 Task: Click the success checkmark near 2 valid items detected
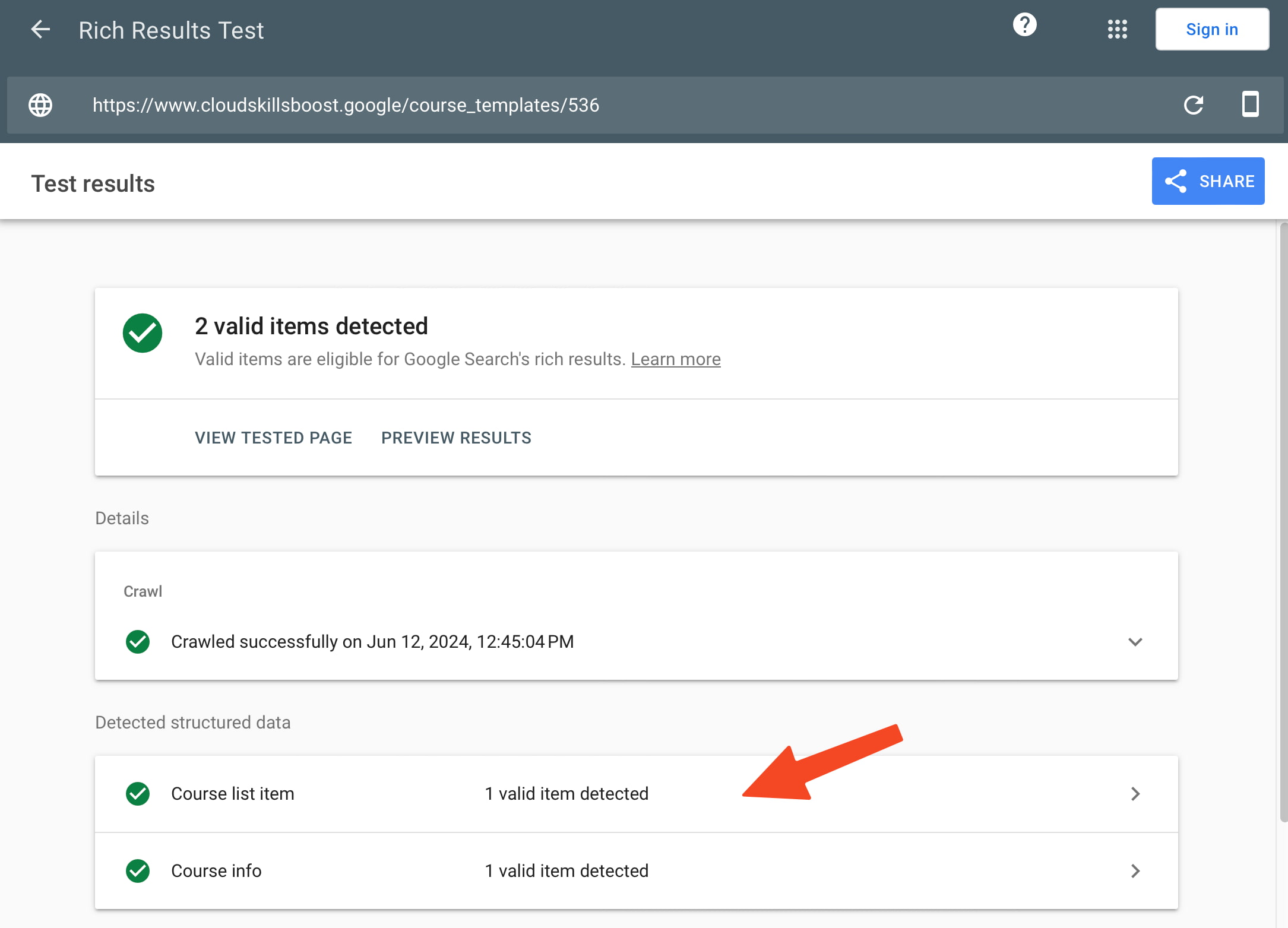click(x=143, y=333)
